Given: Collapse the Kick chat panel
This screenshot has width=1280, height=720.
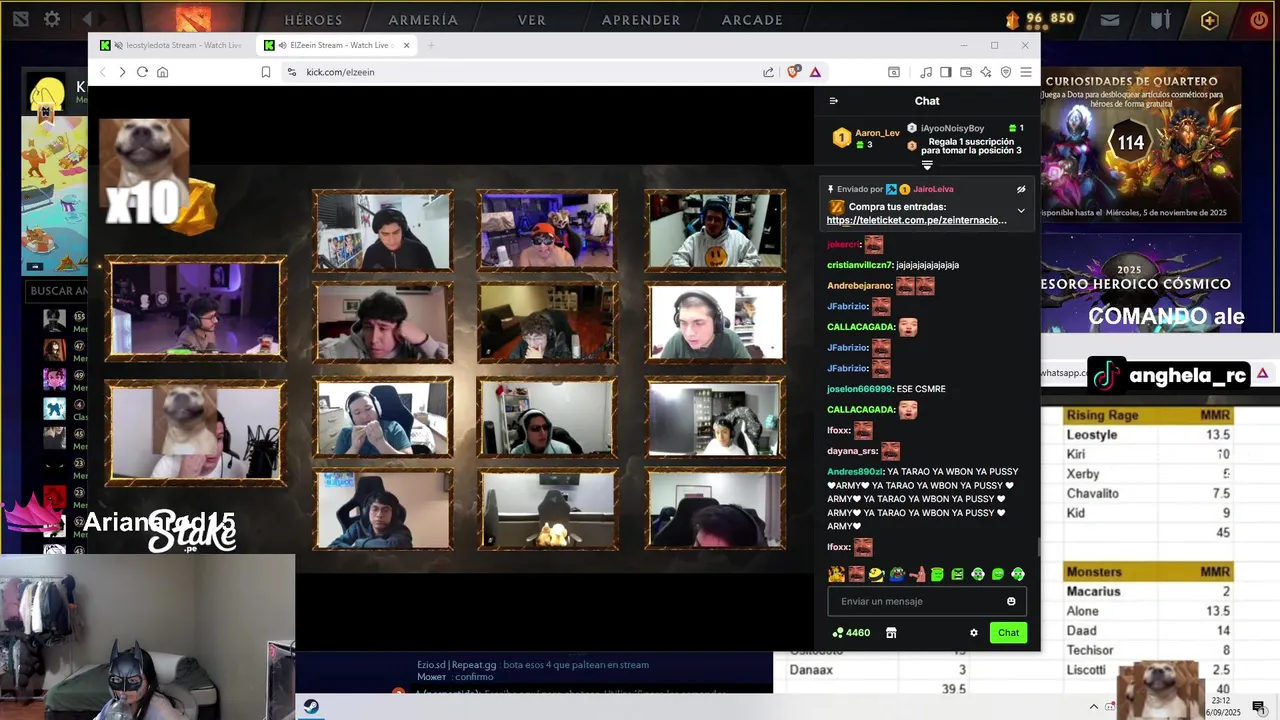Looking at the screenshot, I should coord(834,101).
